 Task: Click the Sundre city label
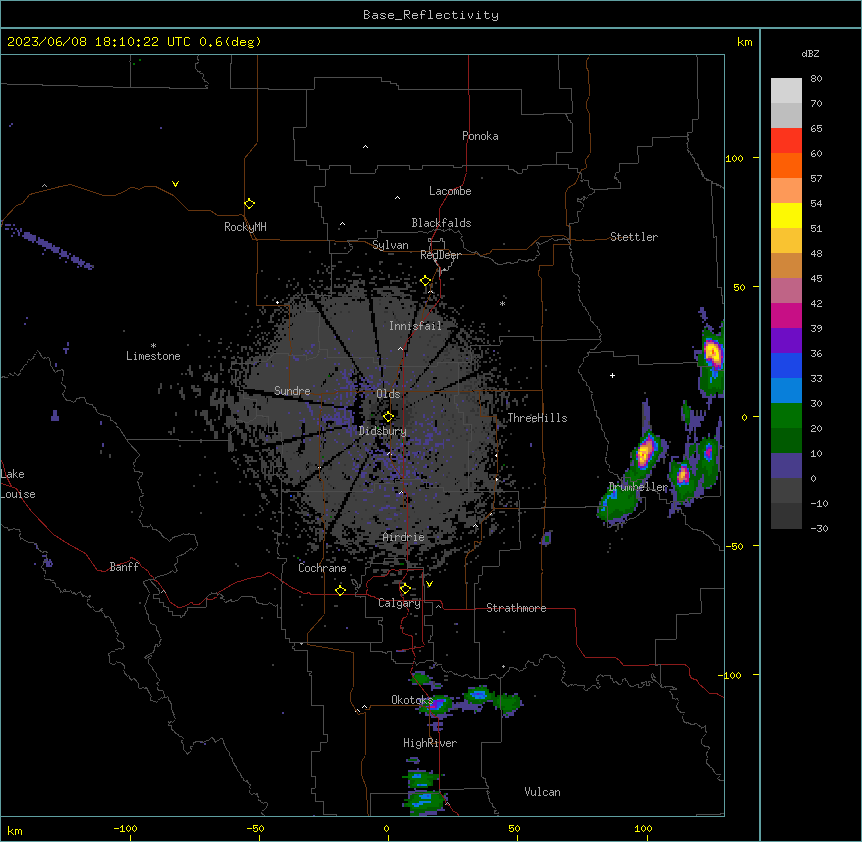(292, 391)
